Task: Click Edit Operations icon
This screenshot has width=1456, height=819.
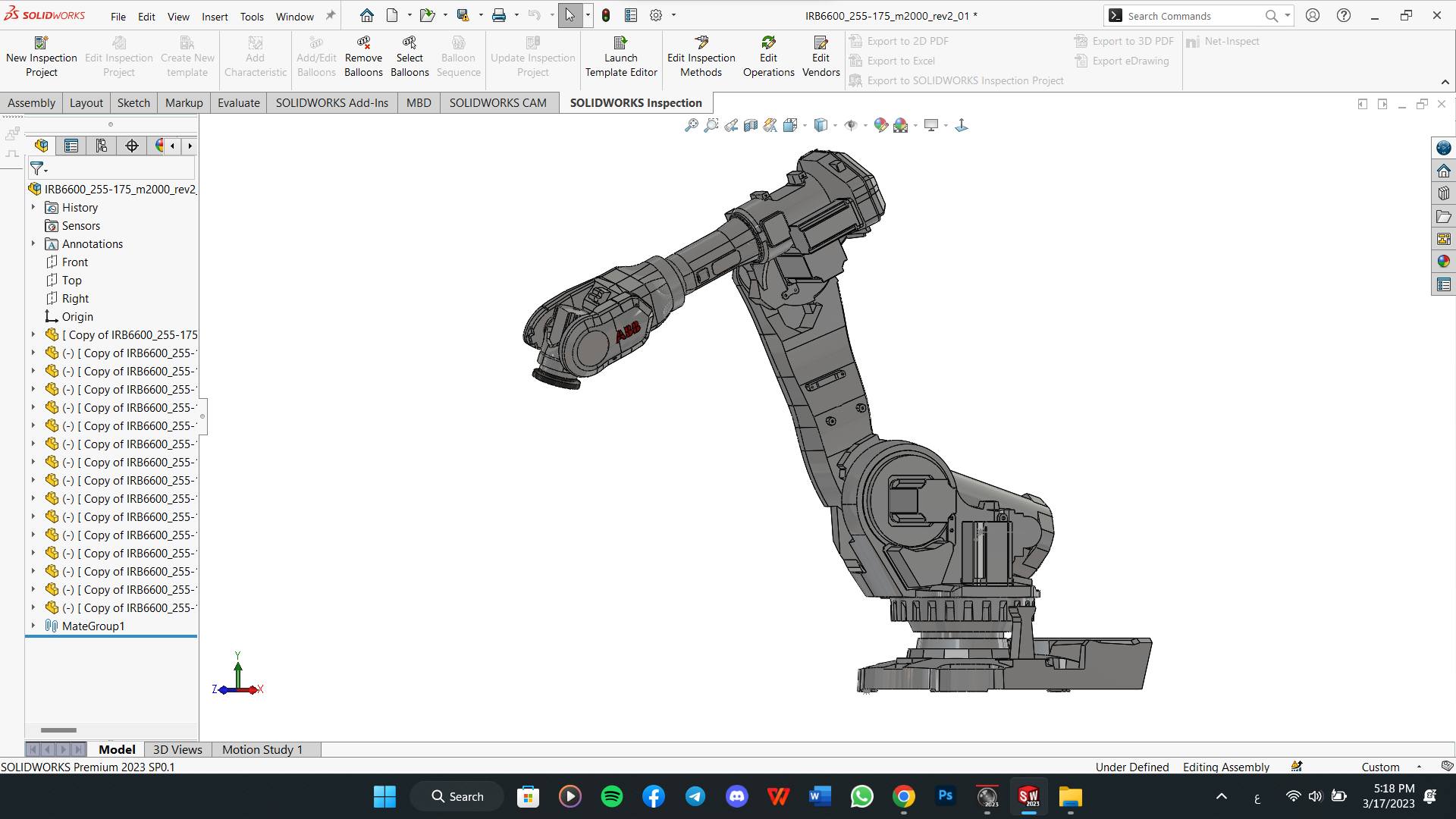Action: 769,42
